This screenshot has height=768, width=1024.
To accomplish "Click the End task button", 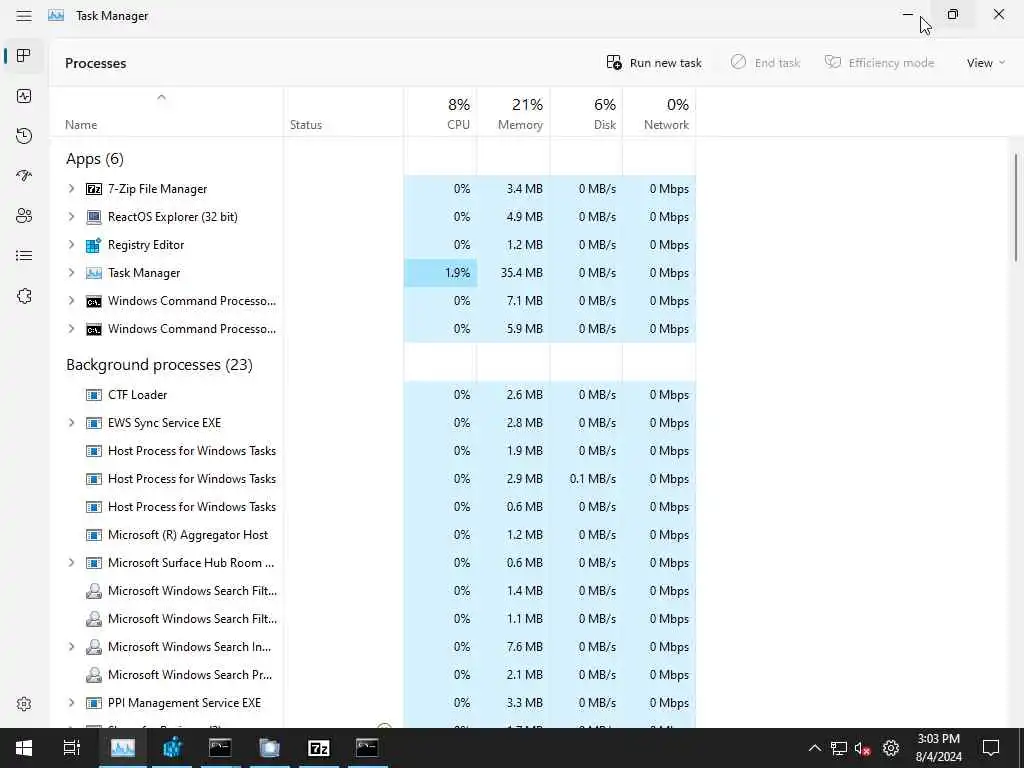I will click(765, 63).
